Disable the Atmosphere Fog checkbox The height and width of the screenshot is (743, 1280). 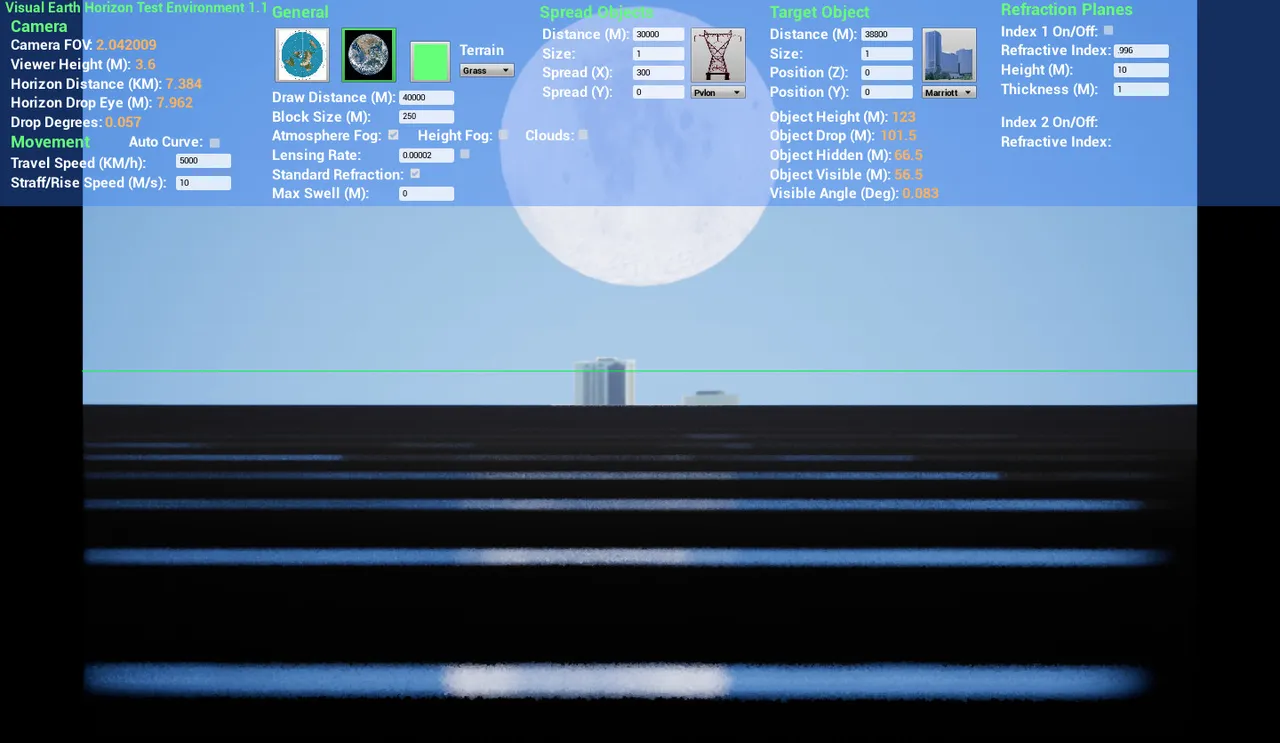pyautogui.click(x=393, y=134)
